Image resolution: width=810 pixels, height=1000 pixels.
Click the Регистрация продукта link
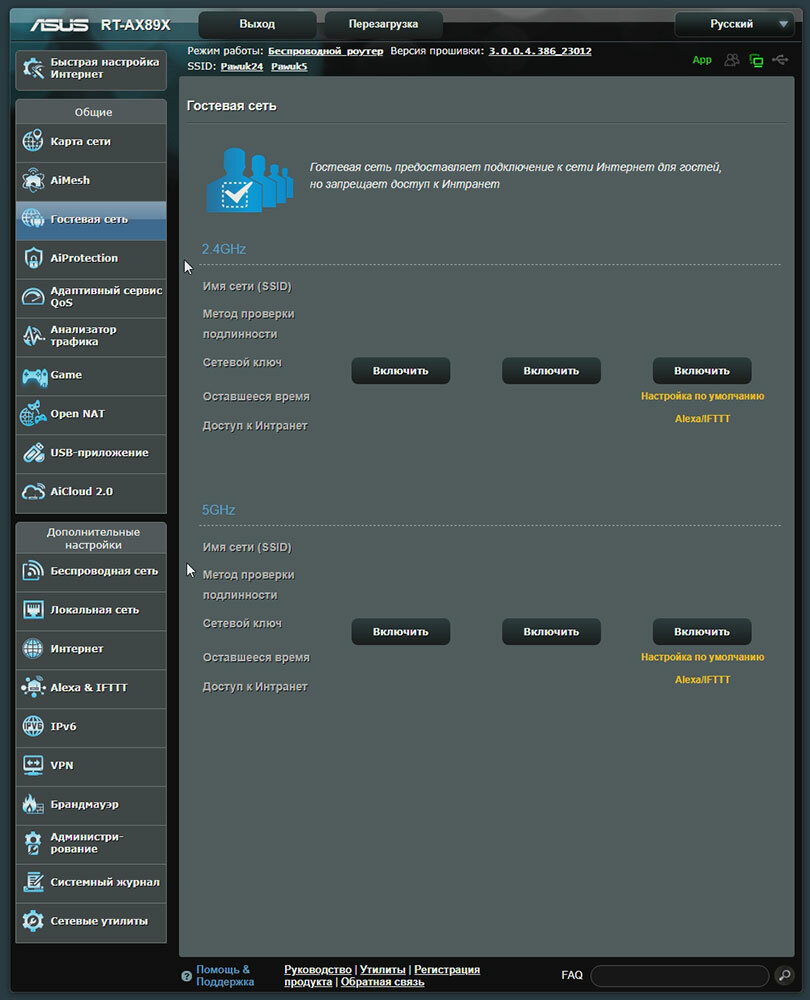point(446,969)
